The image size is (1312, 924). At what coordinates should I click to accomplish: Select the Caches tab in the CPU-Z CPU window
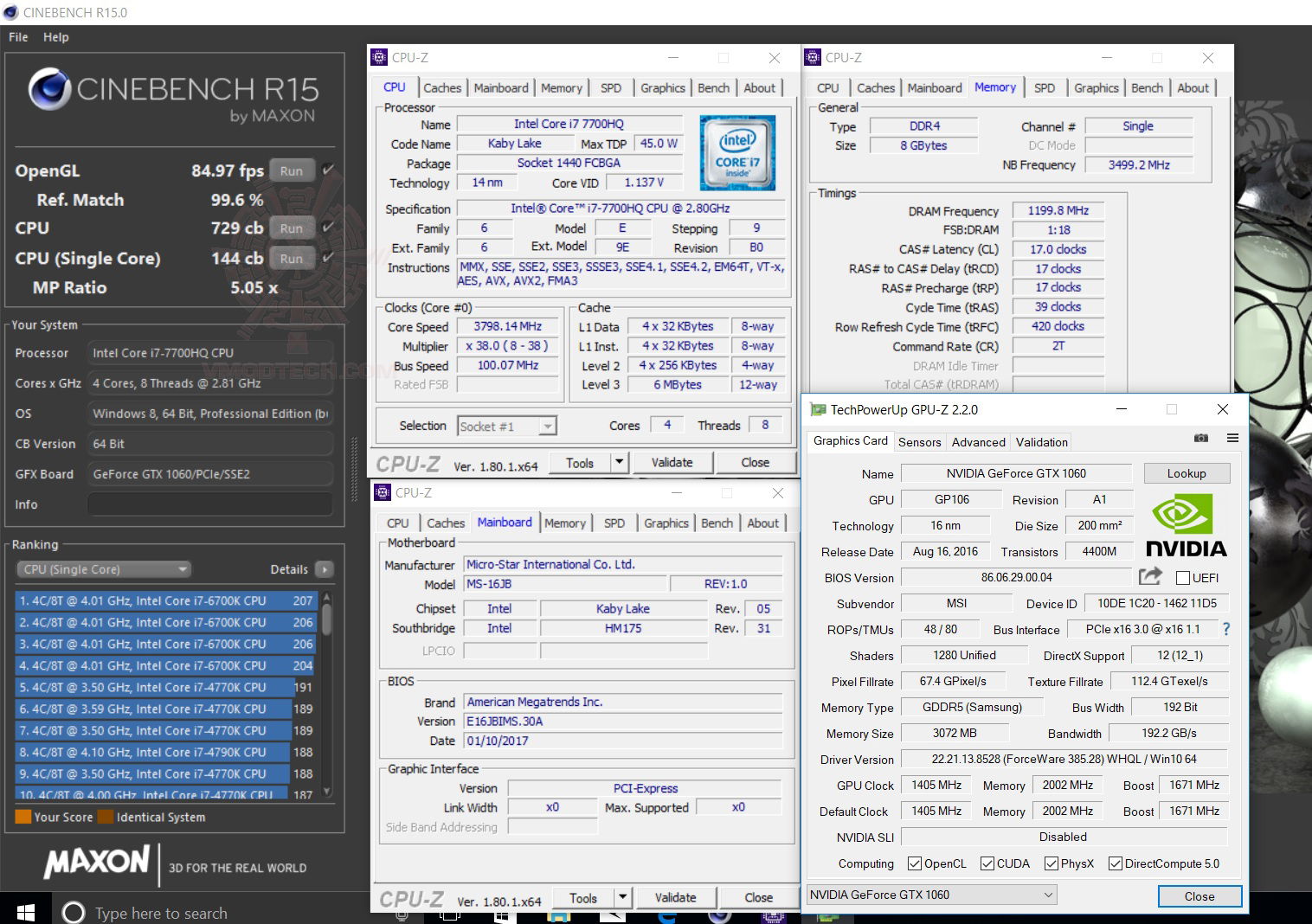(x=442, y=88)
